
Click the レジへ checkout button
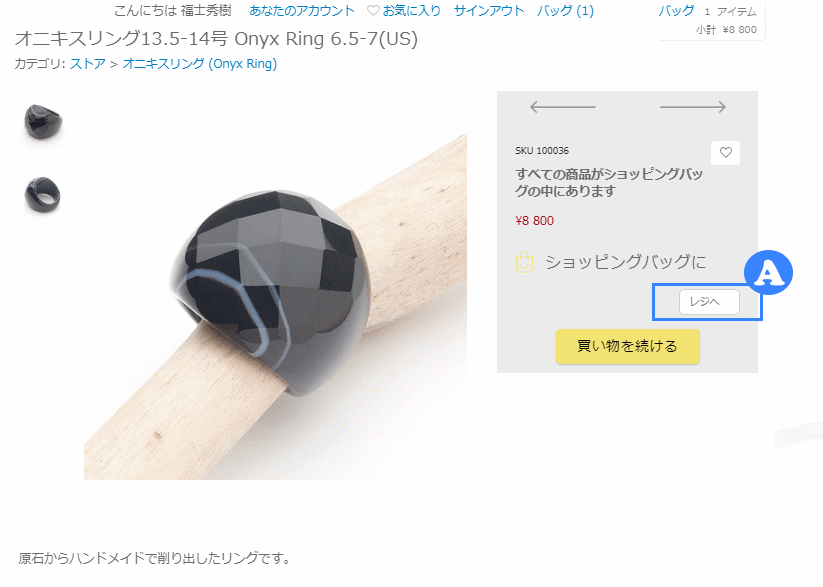[709, 302]
